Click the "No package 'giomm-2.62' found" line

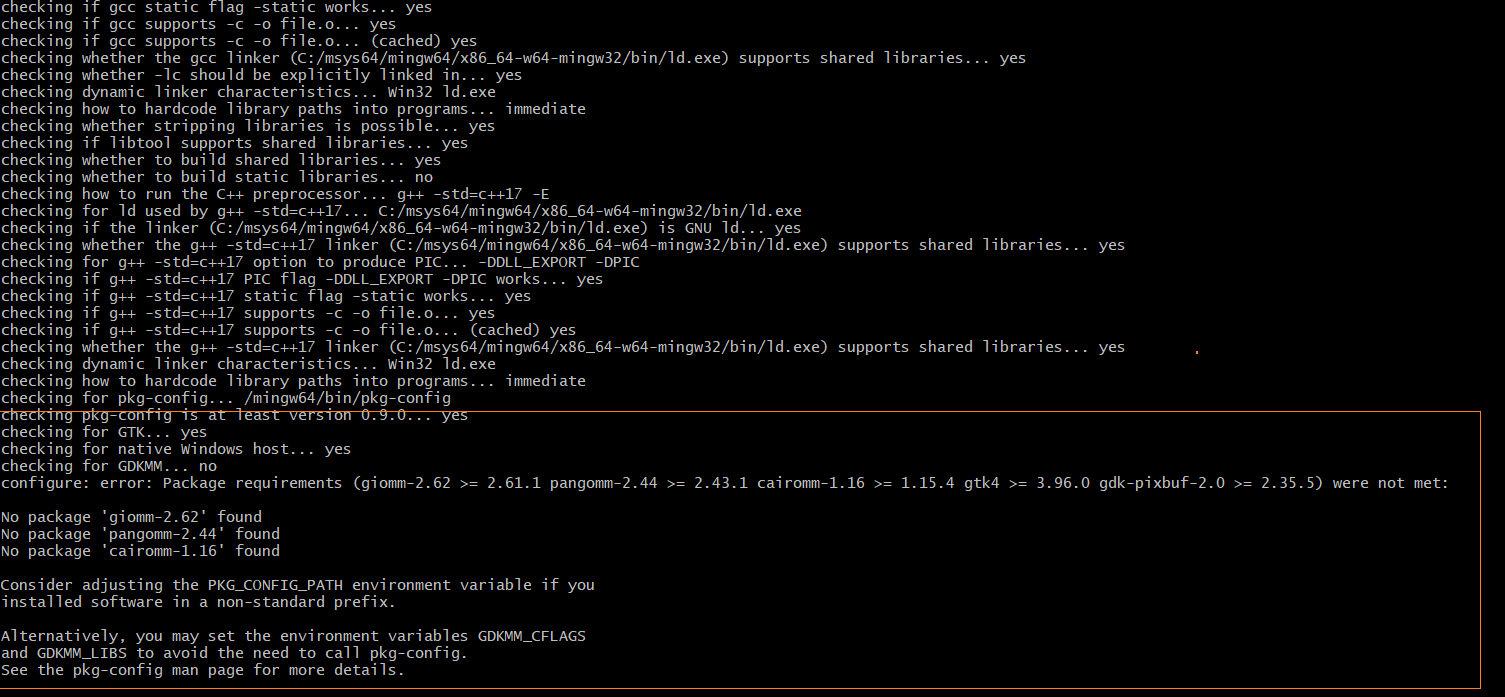pyautogui.click(x=131, y=517)
